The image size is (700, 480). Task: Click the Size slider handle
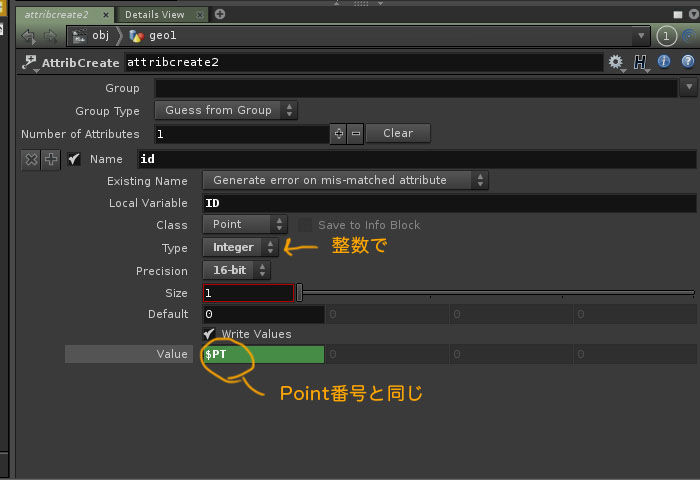click(299, 293)
